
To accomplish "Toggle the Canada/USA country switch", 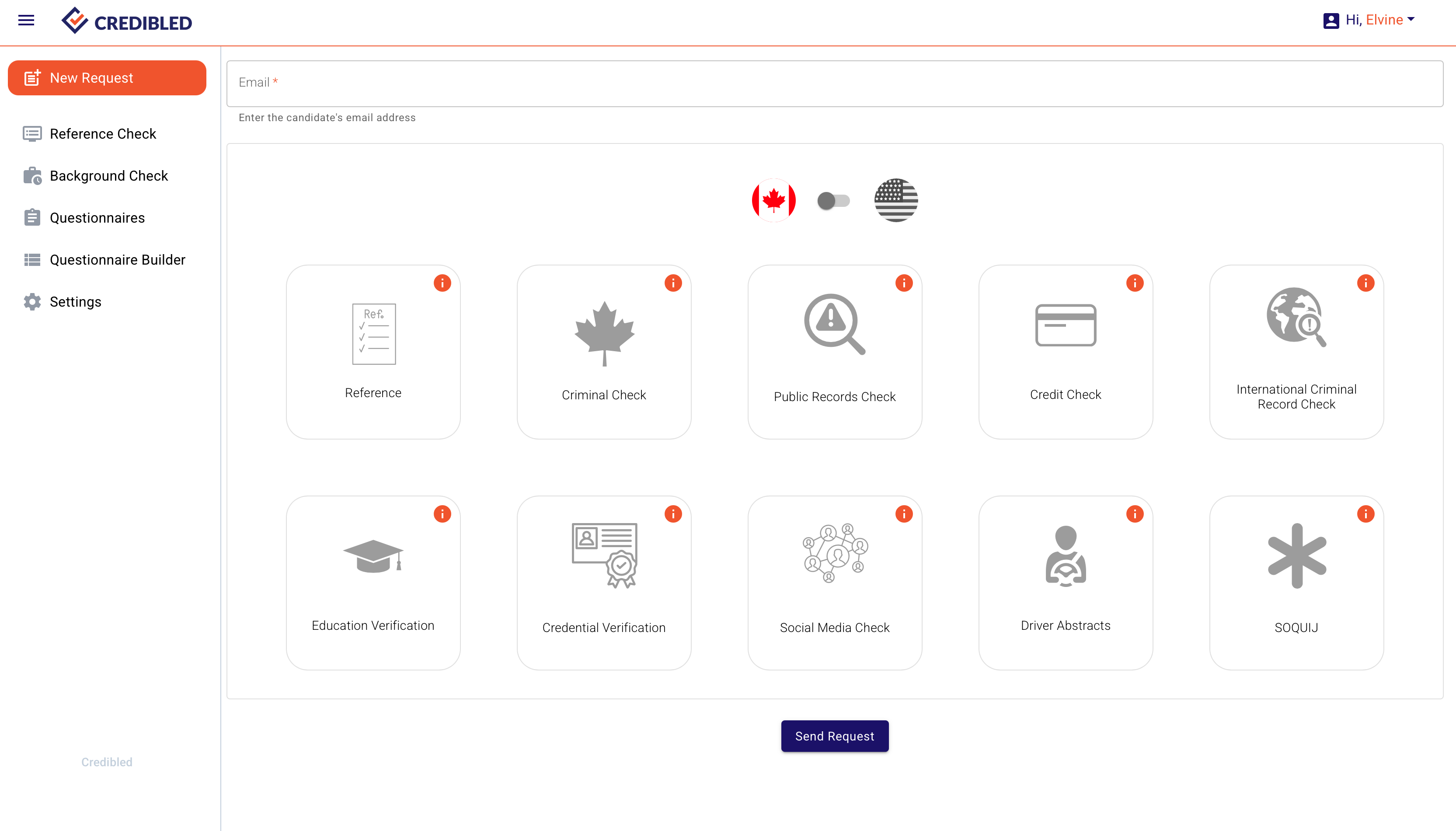I will click(x=833, y=201).
